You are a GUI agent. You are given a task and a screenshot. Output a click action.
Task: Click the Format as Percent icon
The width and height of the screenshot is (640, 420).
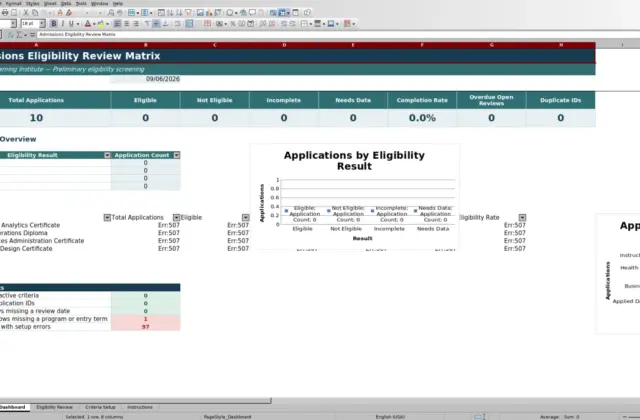coord(233,24)
